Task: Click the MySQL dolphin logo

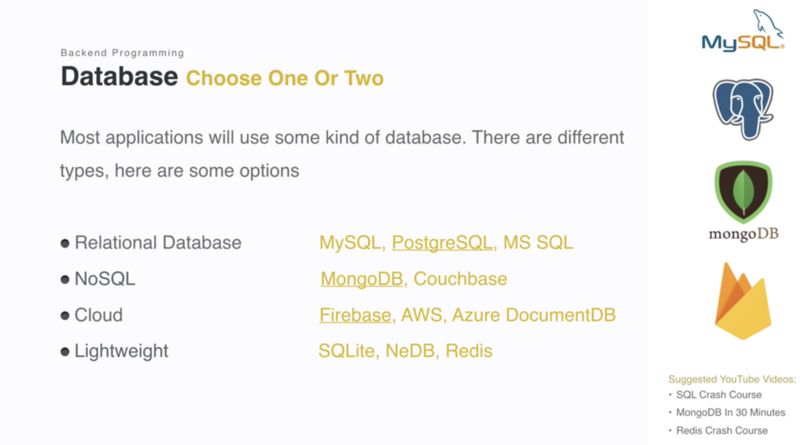Action: pos(741,33)
